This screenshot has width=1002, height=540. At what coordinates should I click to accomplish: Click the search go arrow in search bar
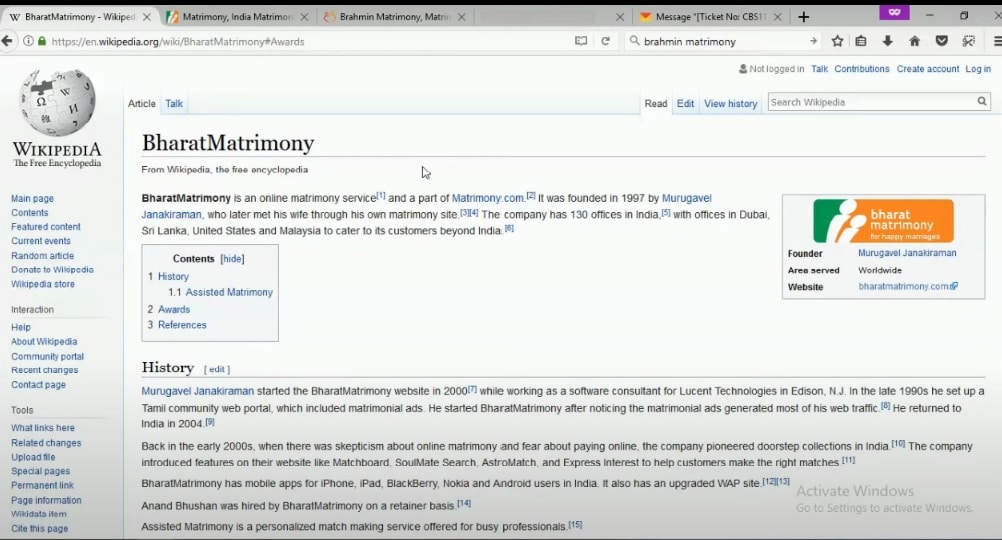(x=813, y=41)
